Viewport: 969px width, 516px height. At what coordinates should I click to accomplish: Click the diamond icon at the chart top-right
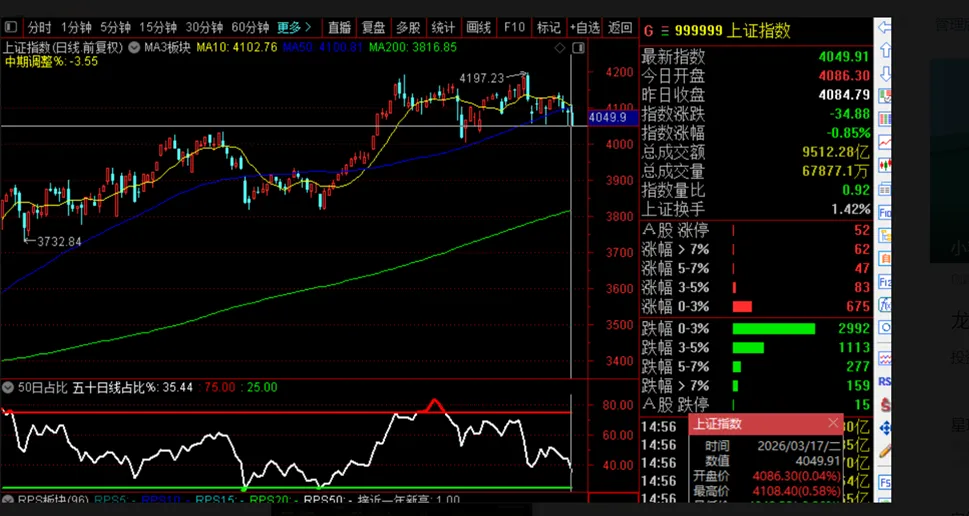click(x=559, y=48)
